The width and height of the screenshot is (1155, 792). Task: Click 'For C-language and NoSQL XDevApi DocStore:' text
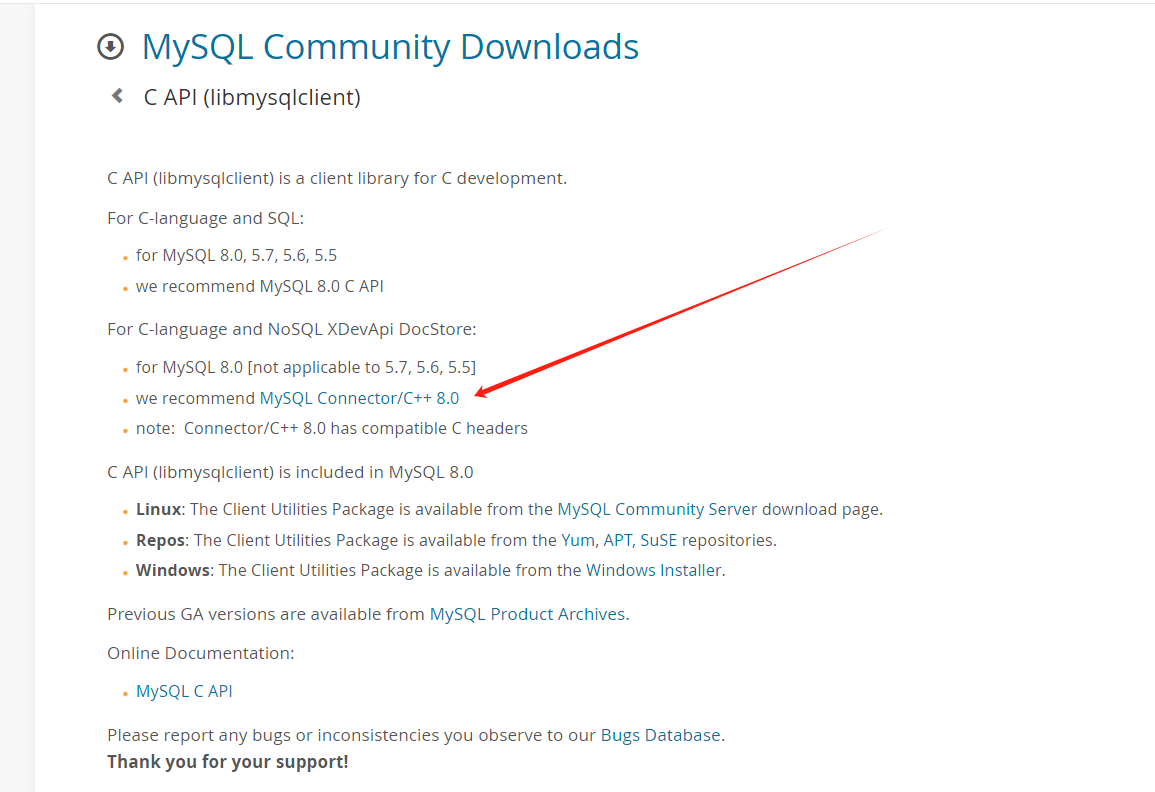pyautogui.click(x=292, y=329)
